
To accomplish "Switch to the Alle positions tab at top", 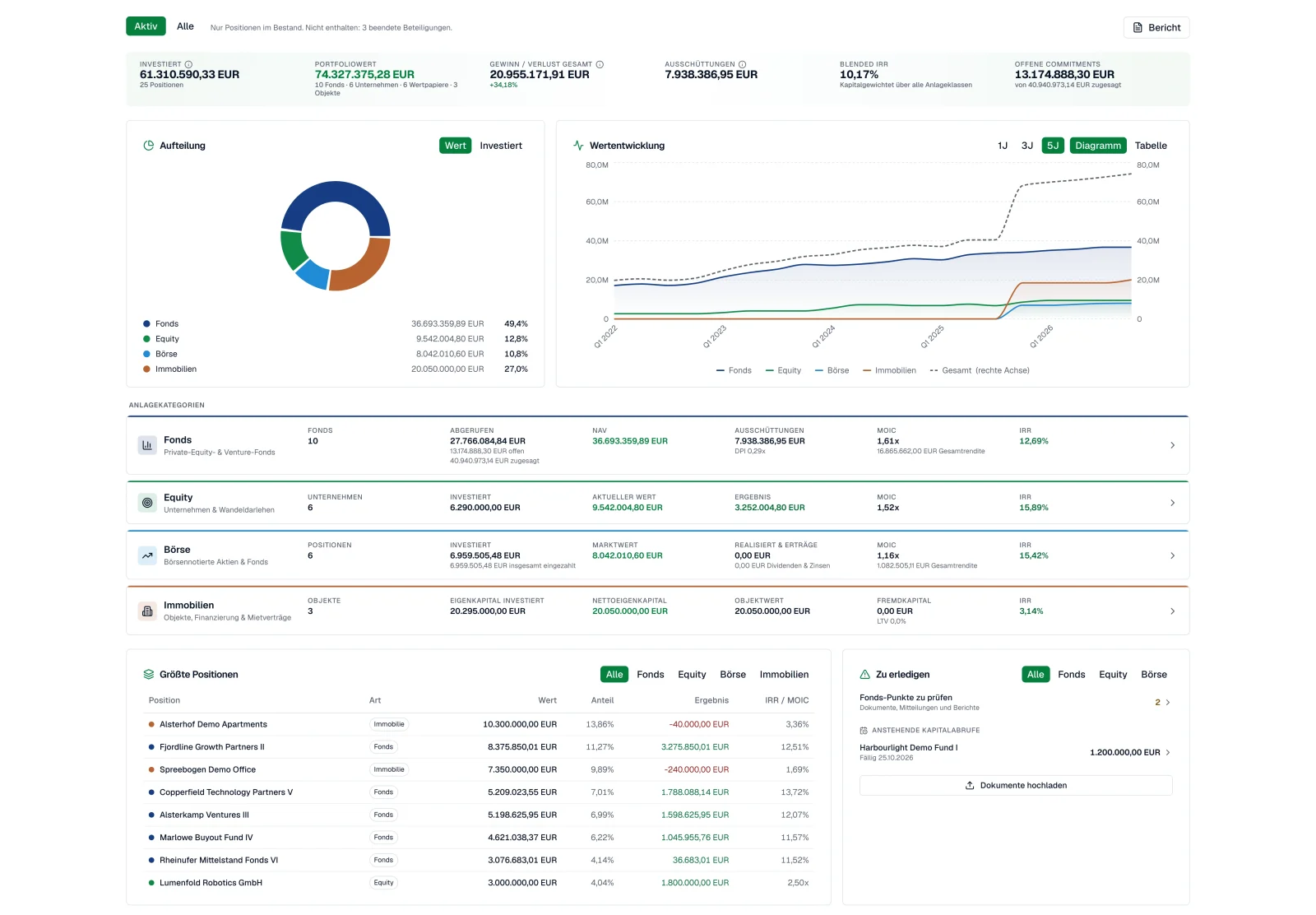I will 185,26.
